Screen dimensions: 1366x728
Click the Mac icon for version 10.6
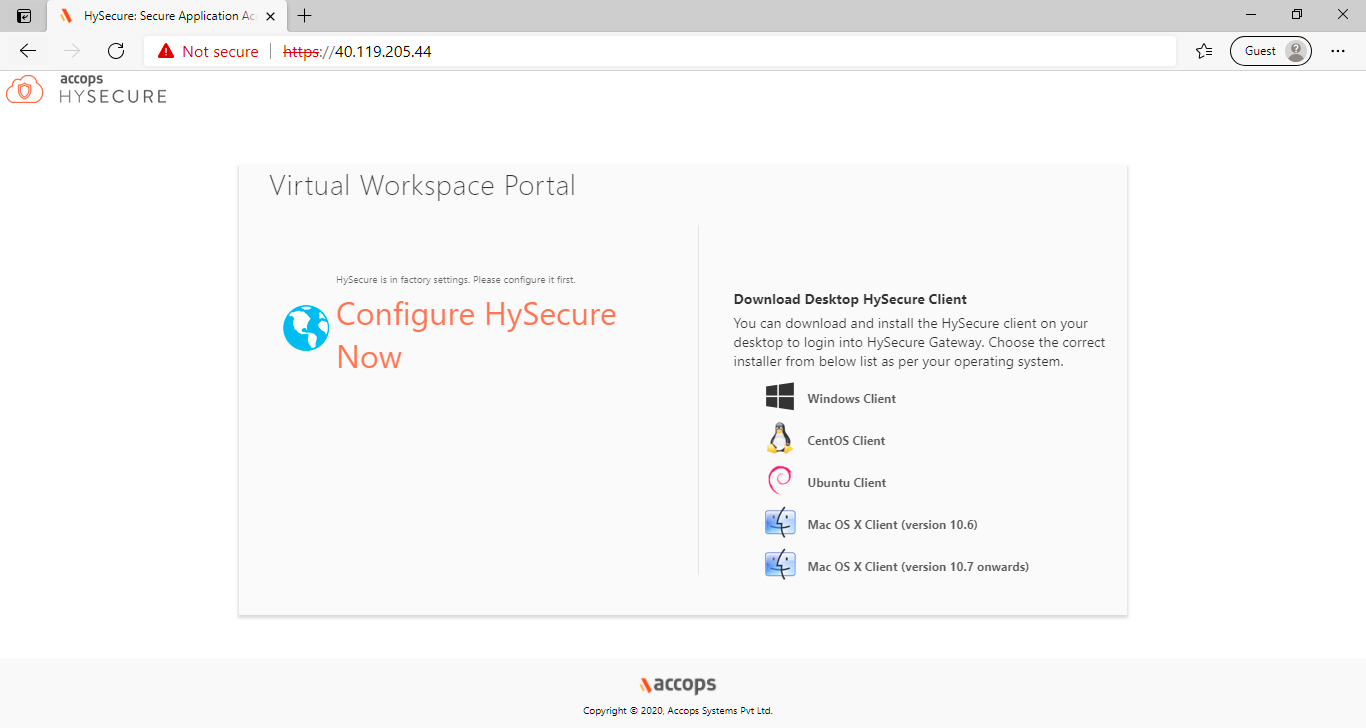780,523
